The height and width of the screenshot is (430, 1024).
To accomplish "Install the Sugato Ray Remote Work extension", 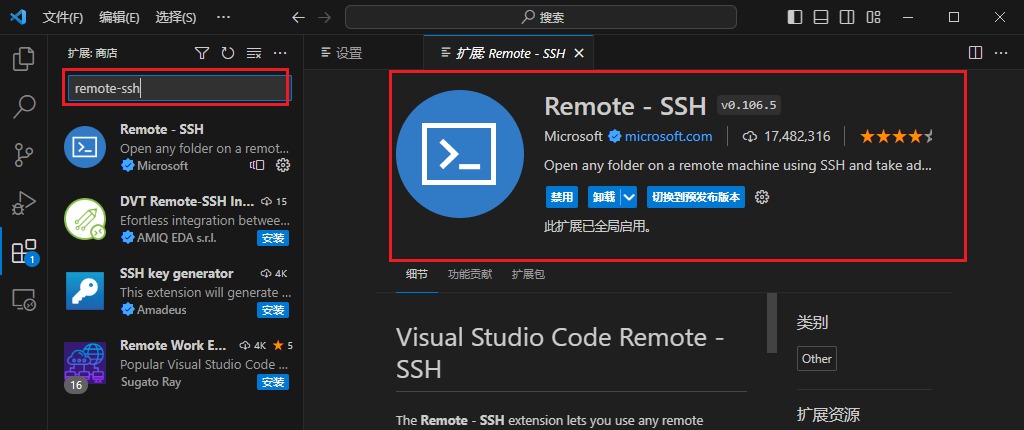I will (x=272, y=382).
